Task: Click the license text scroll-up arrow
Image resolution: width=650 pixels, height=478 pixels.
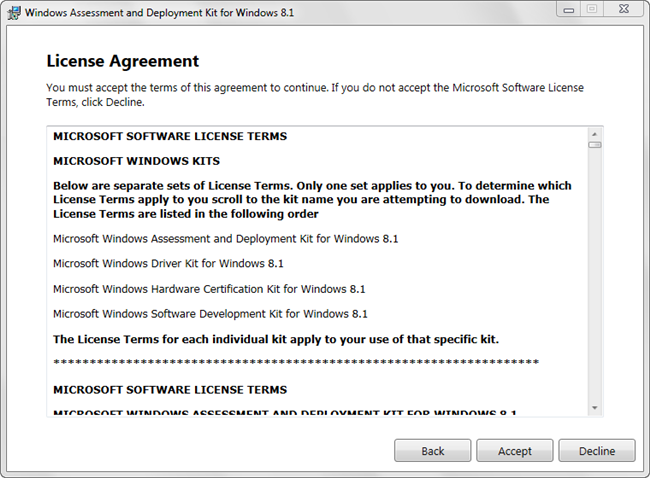Action: [x=595, y=134]
